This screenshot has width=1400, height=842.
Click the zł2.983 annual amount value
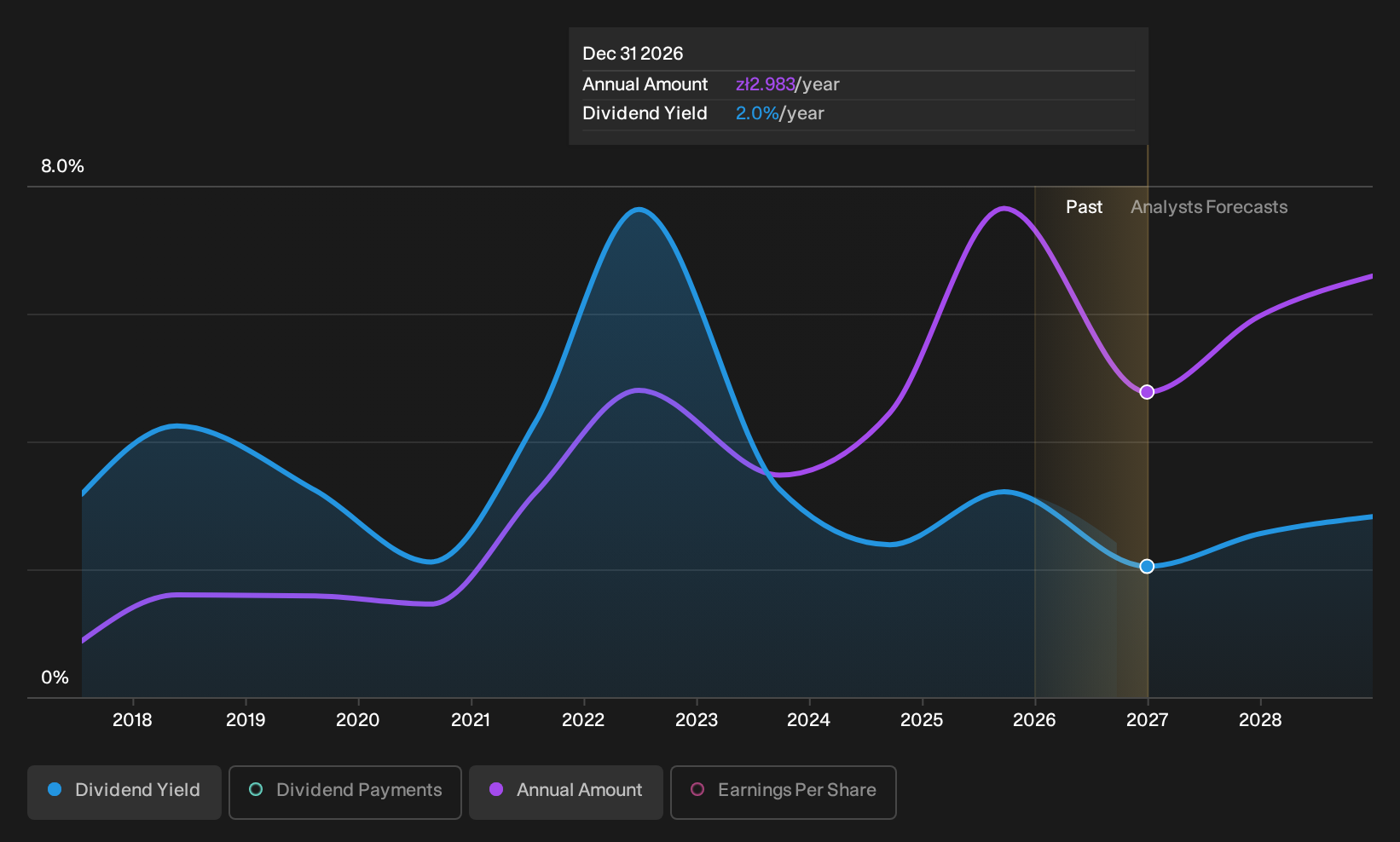765,84
